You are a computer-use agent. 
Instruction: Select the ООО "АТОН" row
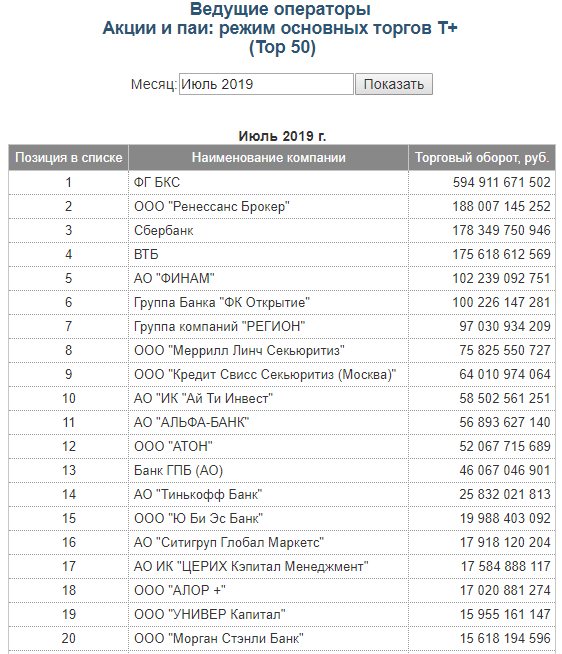pyautogui.click(x=282, y=446)
